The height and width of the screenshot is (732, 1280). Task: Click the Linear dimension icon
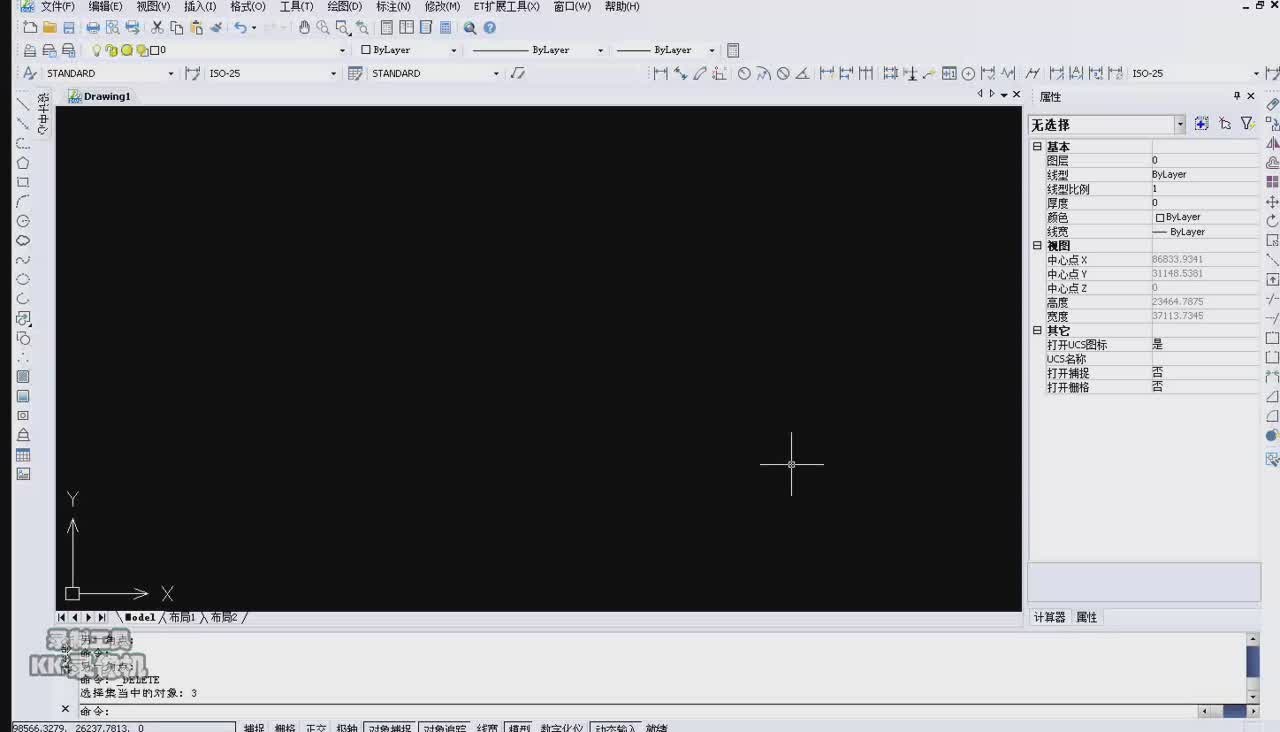point(660,73)
